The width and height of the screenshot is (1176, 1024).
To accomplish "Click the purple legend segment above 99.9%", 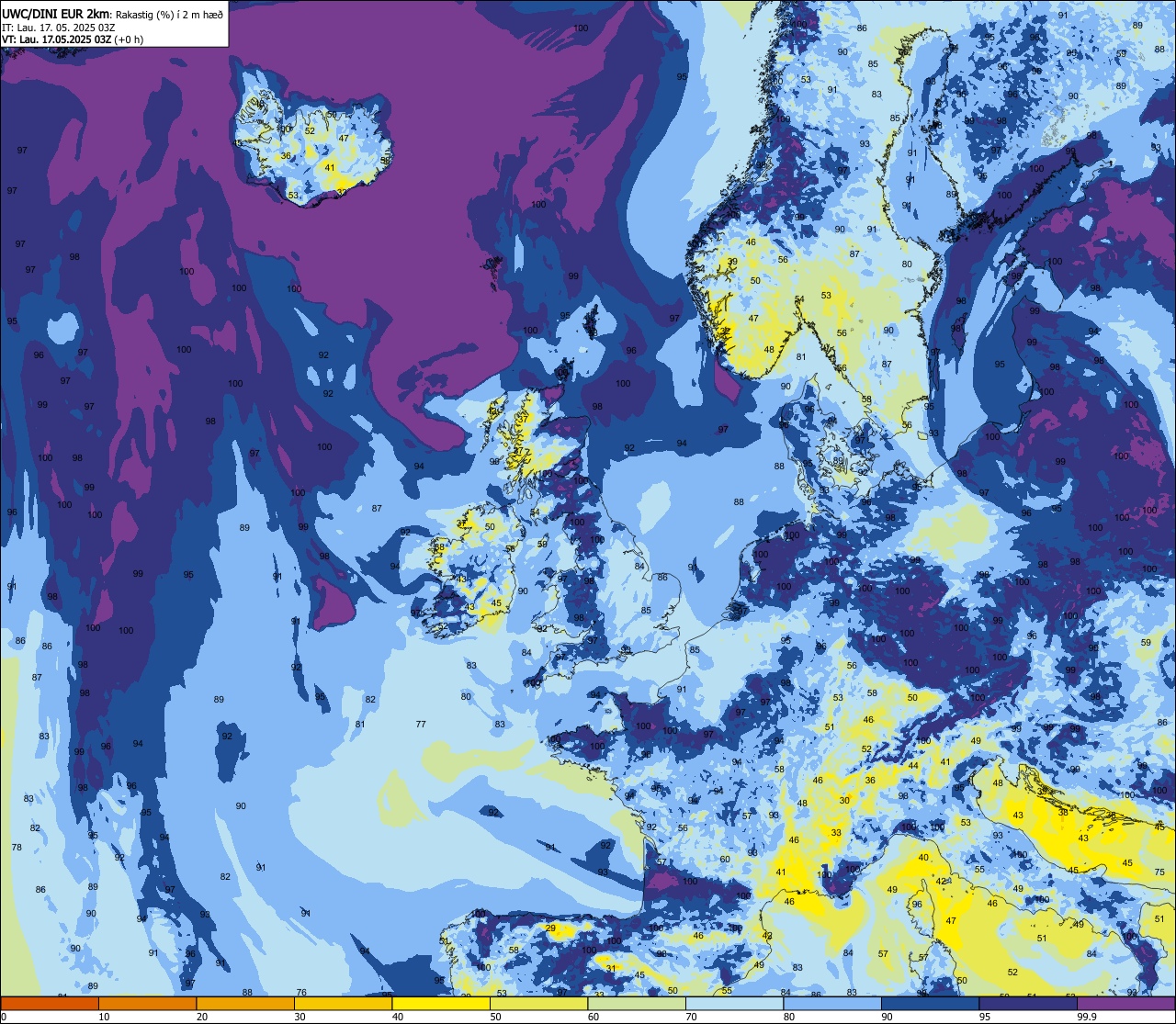I will pos(1125,1003).
